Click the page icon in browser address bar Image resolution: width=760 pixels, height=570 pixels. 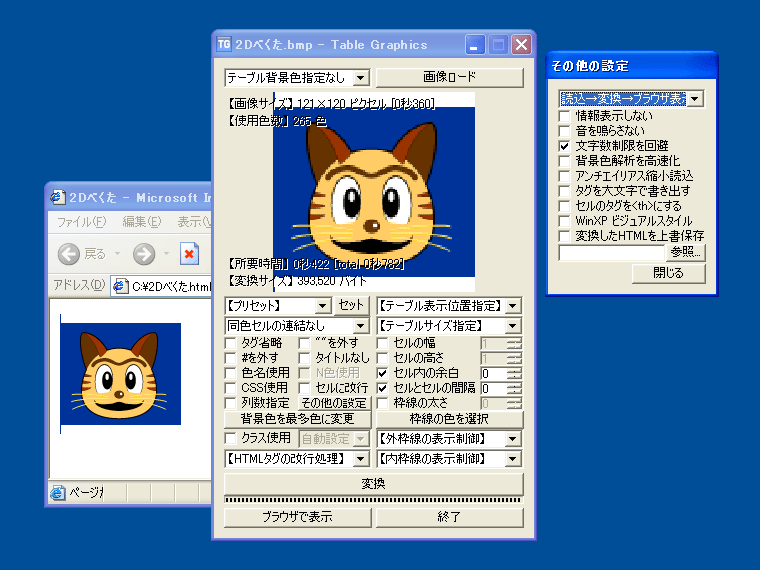point(120,286)
